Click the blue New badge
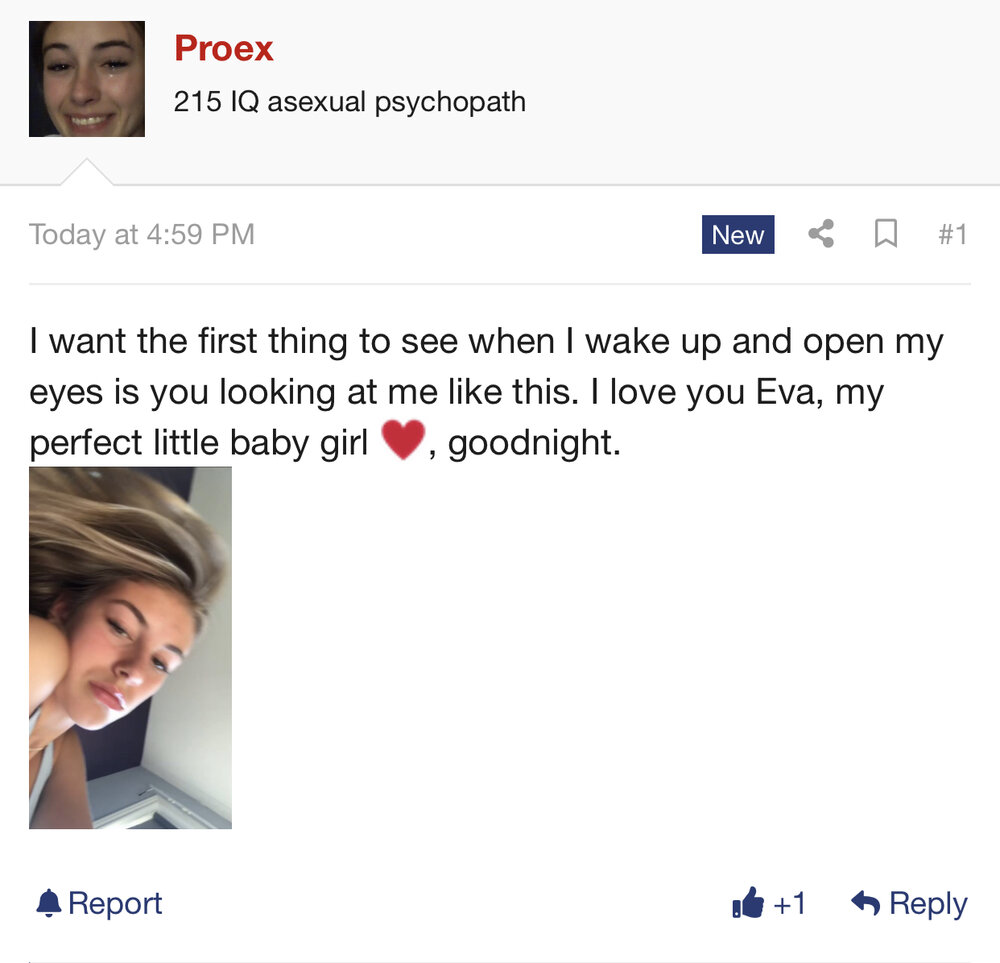This screenshot has width=1000, height=963. pos(738,235)
